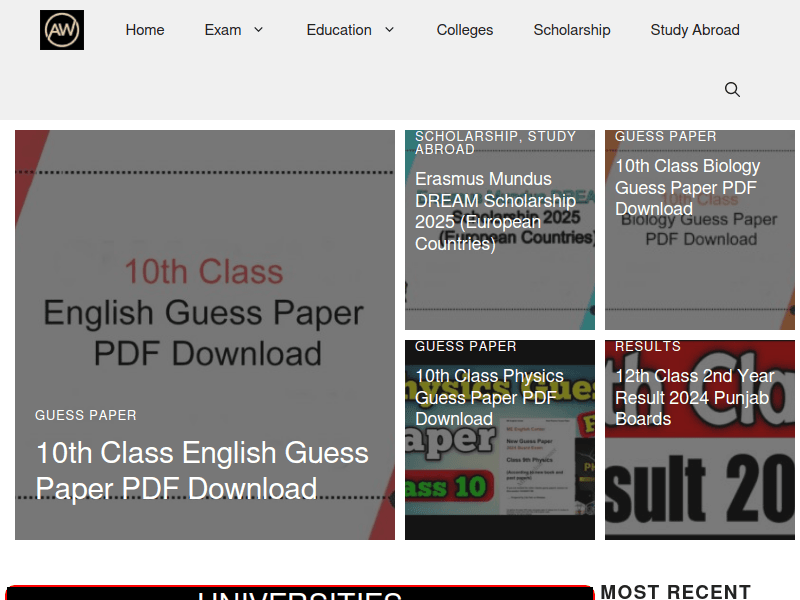Screen dimensions: 800x600
Task: Click the Universities banner
Action: click(300, 592)
